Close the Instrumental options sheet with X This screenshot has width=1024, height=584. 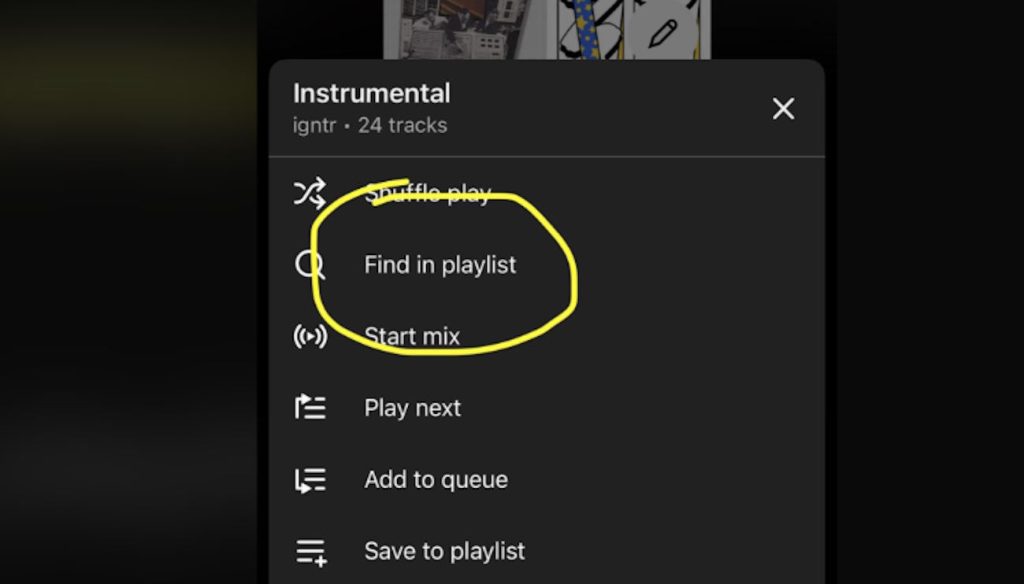click(783, 109)
